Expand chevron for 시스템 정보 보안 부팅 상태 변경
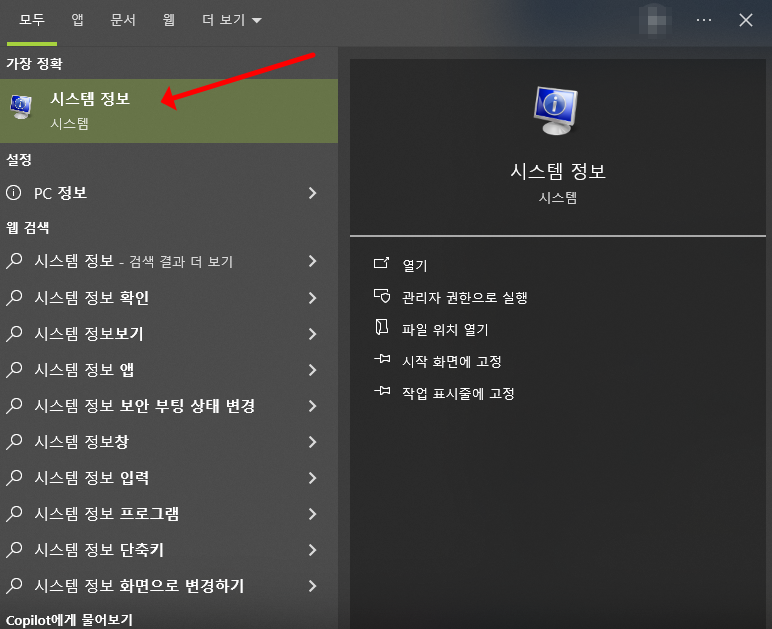772x629 pixels. point(312,406)
